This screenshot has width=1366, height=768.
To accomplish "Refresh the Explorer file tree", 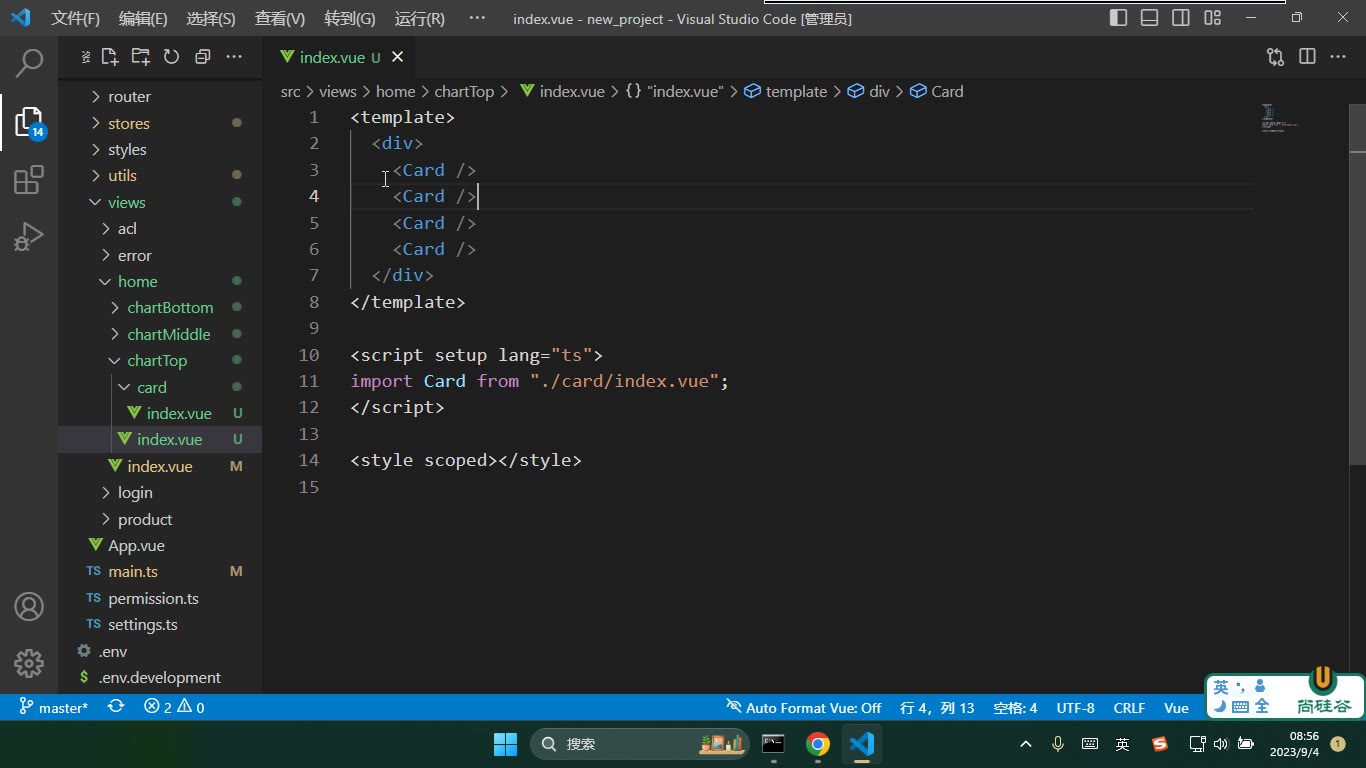I will (171, 57).
